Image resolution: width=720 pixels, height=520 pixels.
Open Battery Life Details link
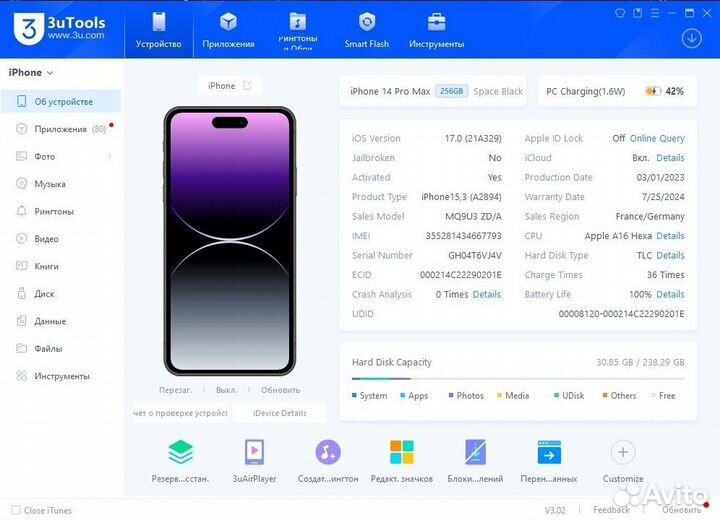[x=670, y=294]
